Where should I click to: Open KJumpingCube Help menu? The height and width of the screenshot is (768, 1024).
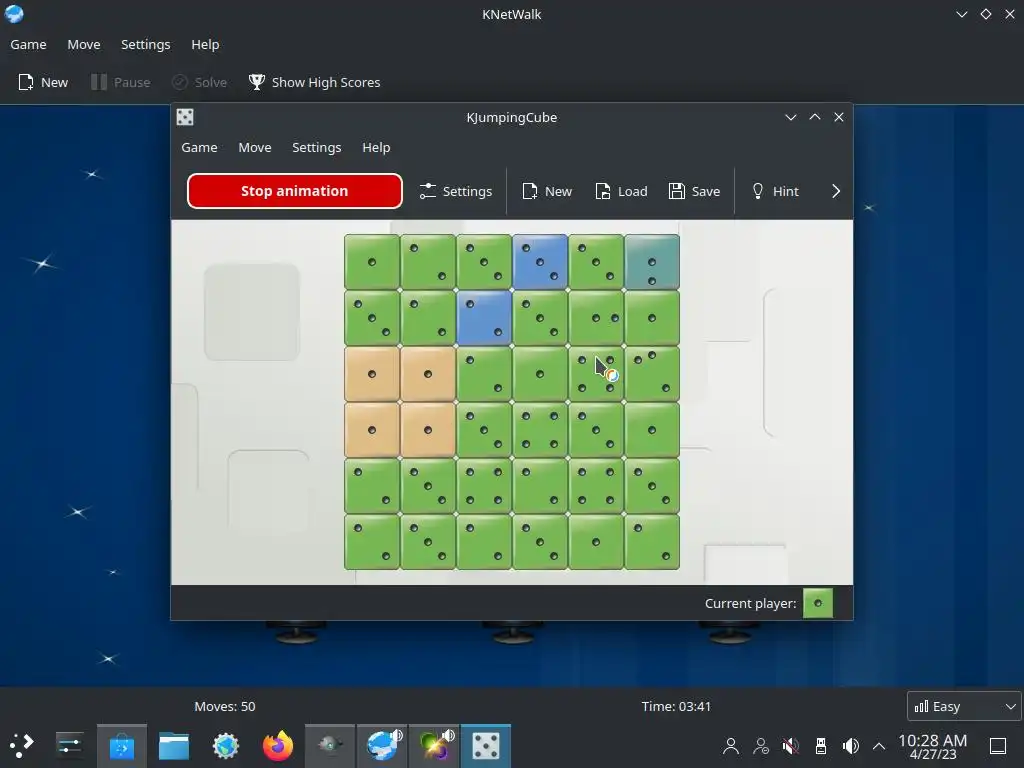[x=376, y=148]
